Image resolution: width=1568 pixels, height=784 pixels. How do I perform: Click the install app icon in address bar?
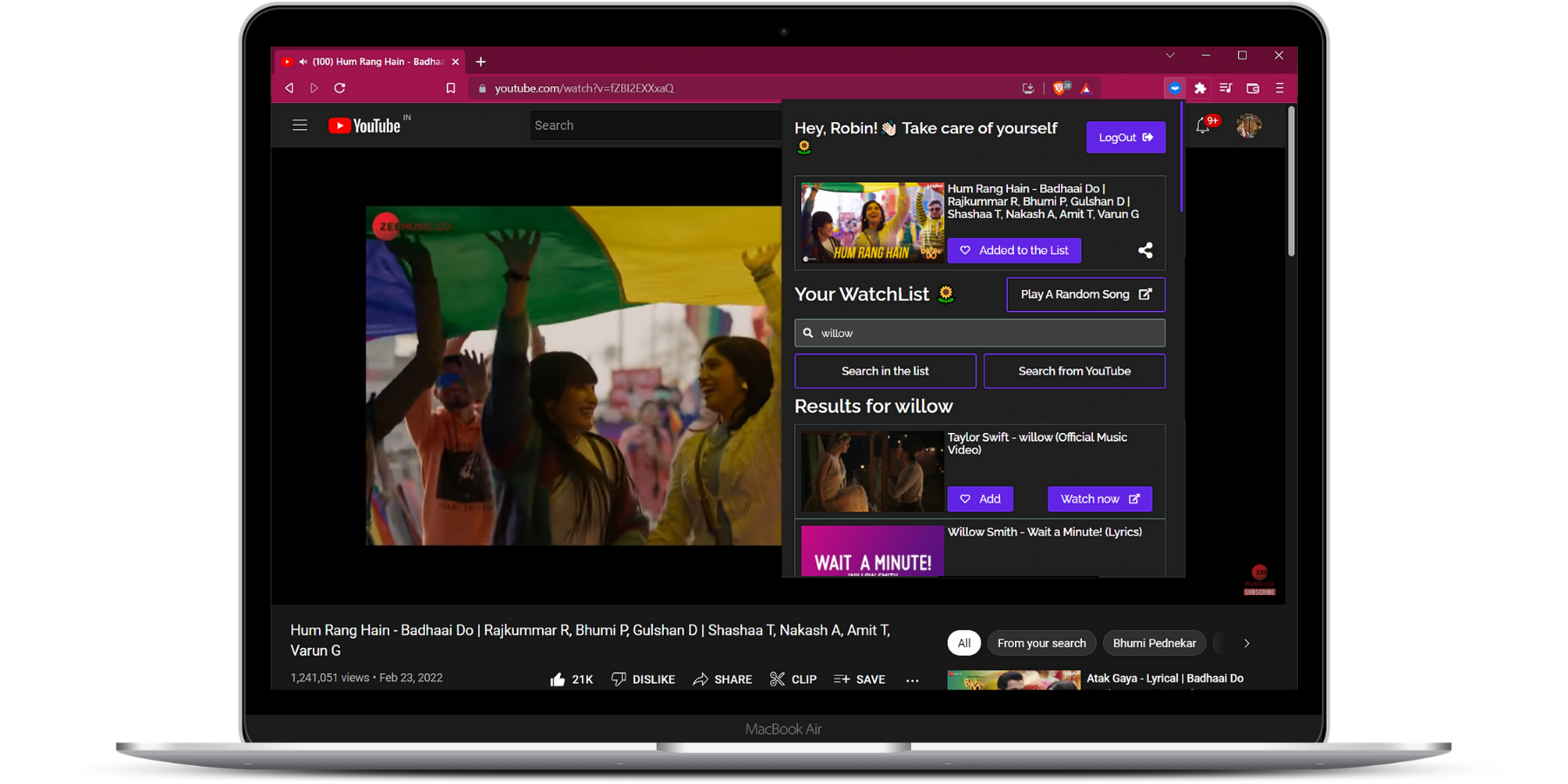click(1028, 88)
